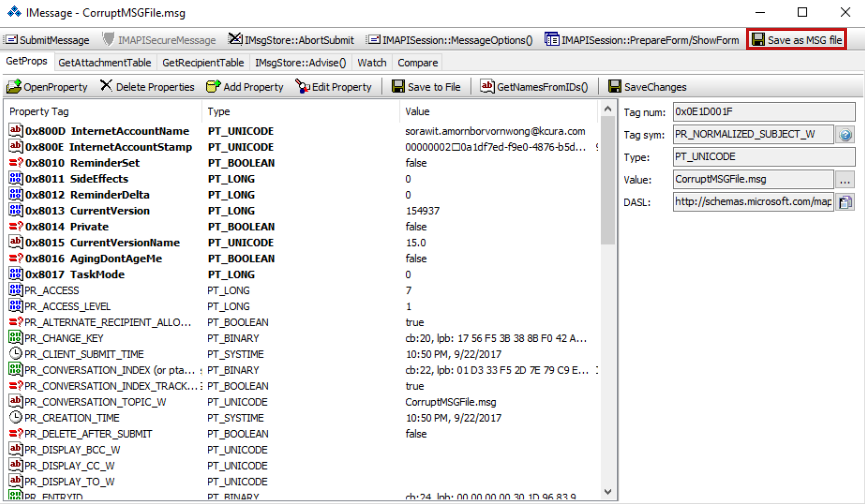Click the DASL schema URL field
Viewport: 865px width, 504px height.
tap(753, 202)
